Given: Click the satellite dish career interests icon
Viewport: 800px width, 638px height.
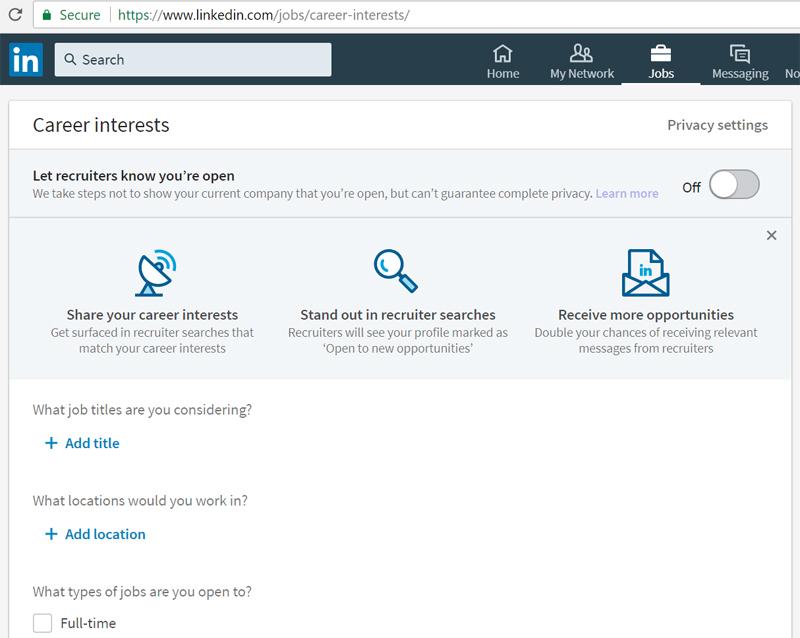Looking at the screenshot, I should [x=153, y=271].
